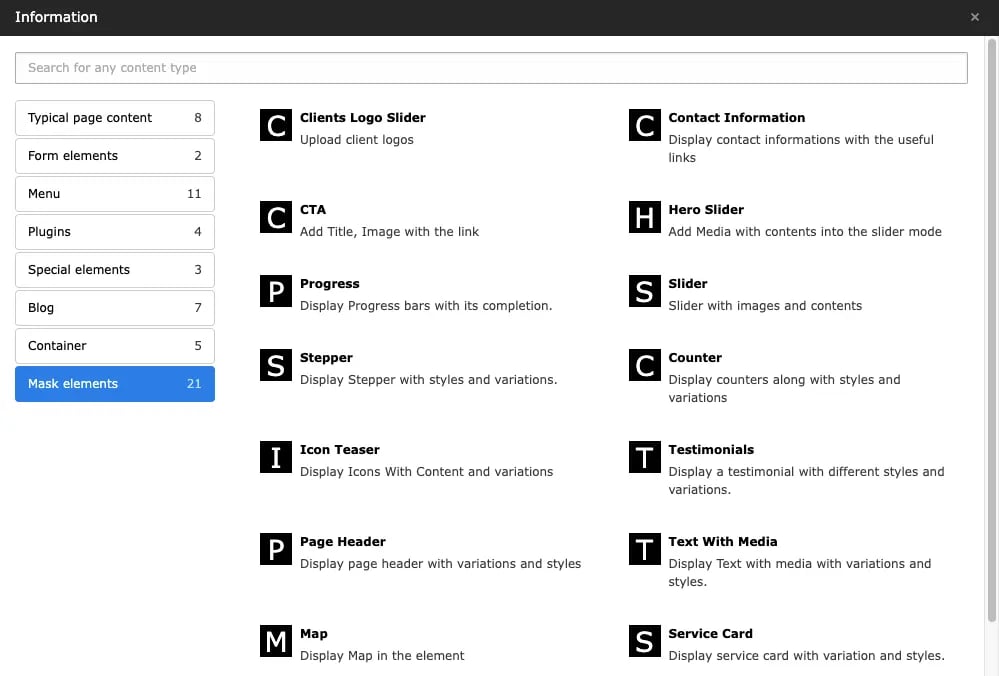Click 'Add Media with contents into the slider mode'

coord(805,232)
